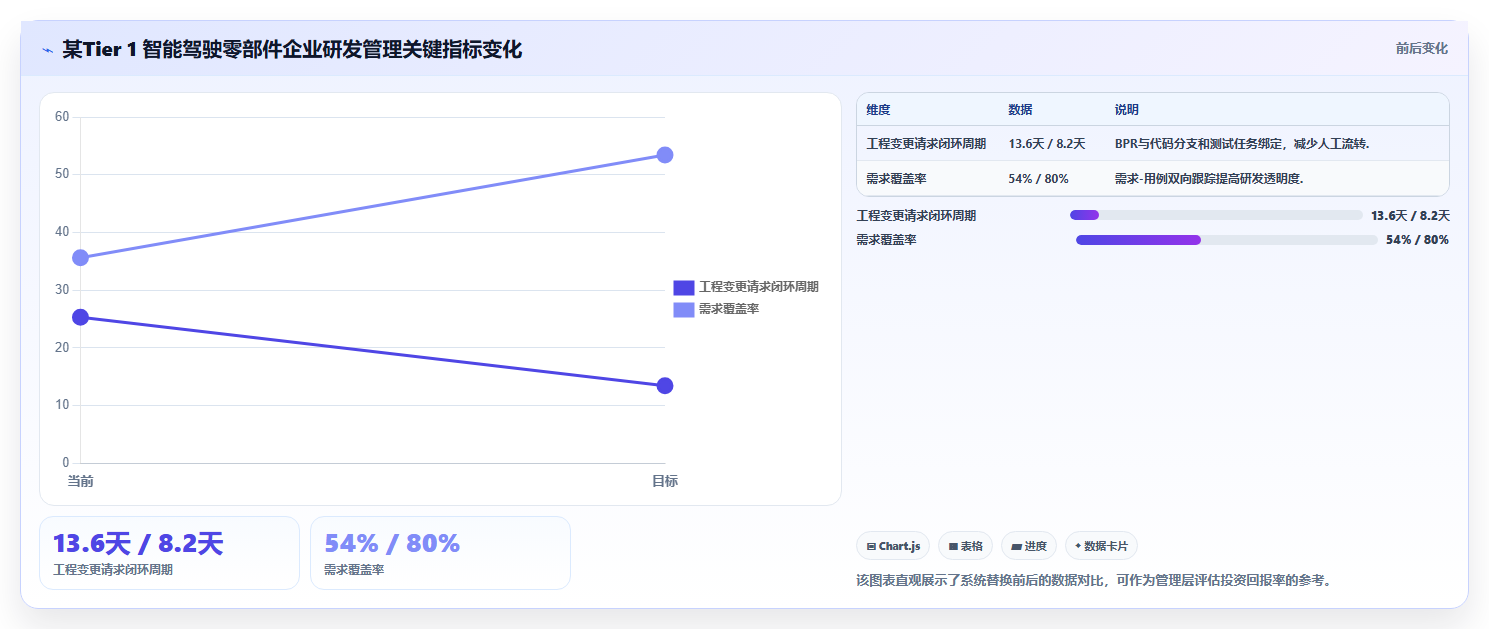Click the 数据卡片 tag
1489x629 pixels.
coord(1101,546)
